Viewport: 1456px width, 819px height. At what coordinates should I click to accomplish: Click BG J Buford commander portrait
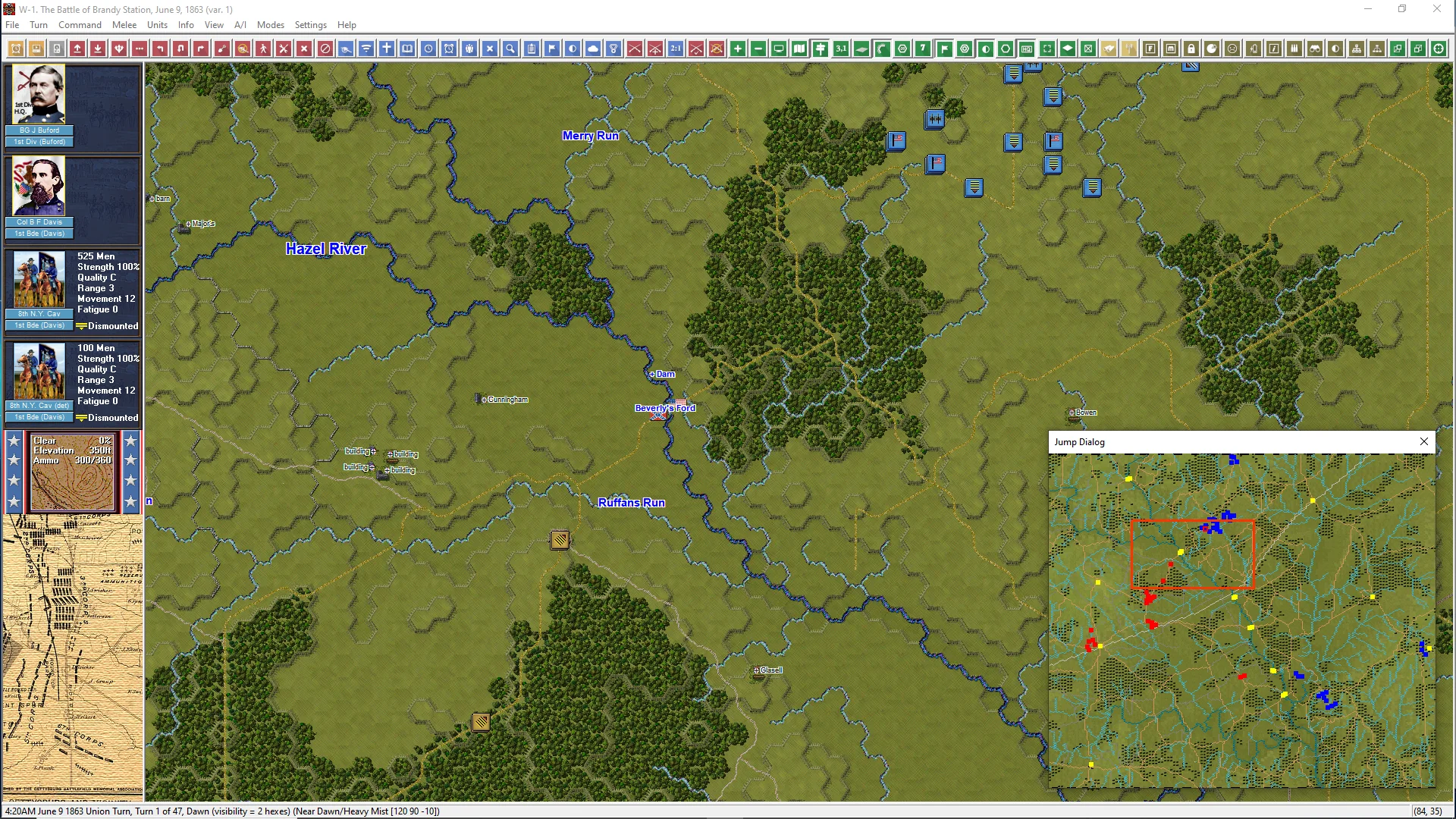tap(39, 95)
